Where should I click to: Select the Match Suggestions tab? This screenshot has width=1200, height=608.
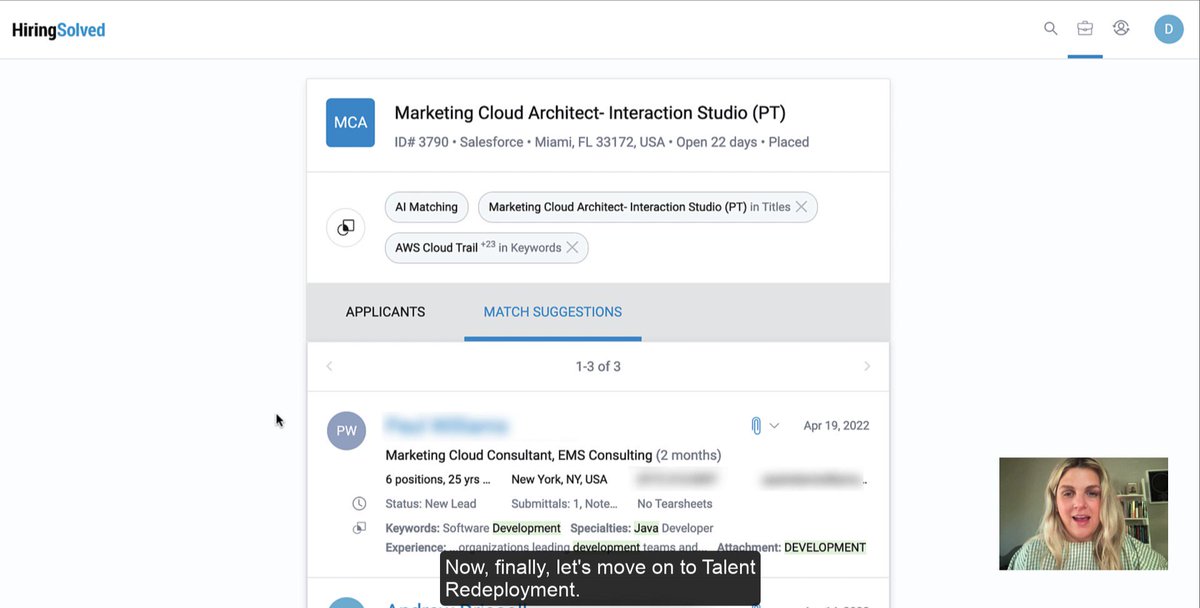click(x=552, y=312)
